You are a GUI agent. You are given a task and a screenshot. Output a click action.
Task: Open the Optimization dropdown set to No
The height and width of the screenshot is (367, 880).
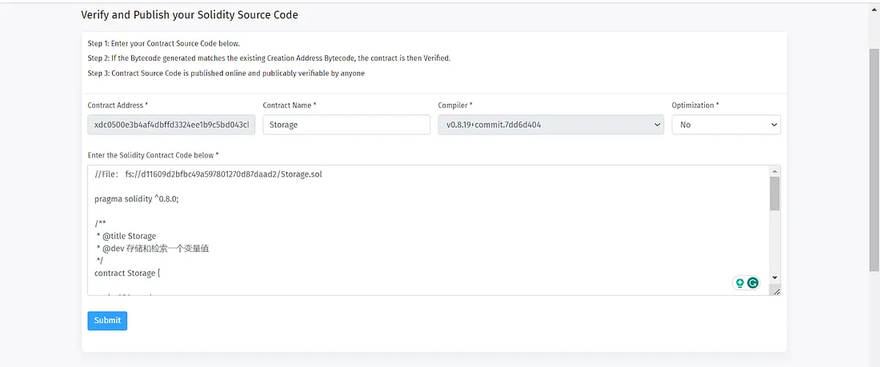pos(726,125)
